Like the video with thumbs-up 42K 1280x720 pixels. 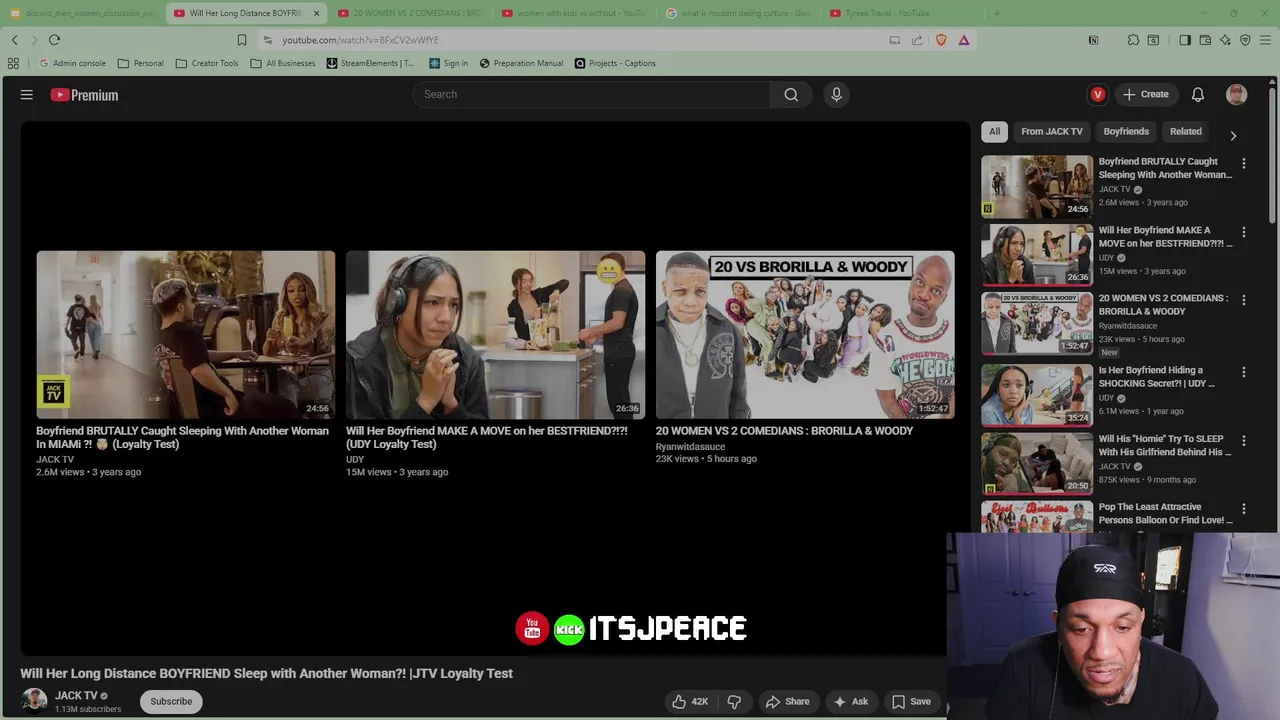pyautogui.click(x=690, y=701)
